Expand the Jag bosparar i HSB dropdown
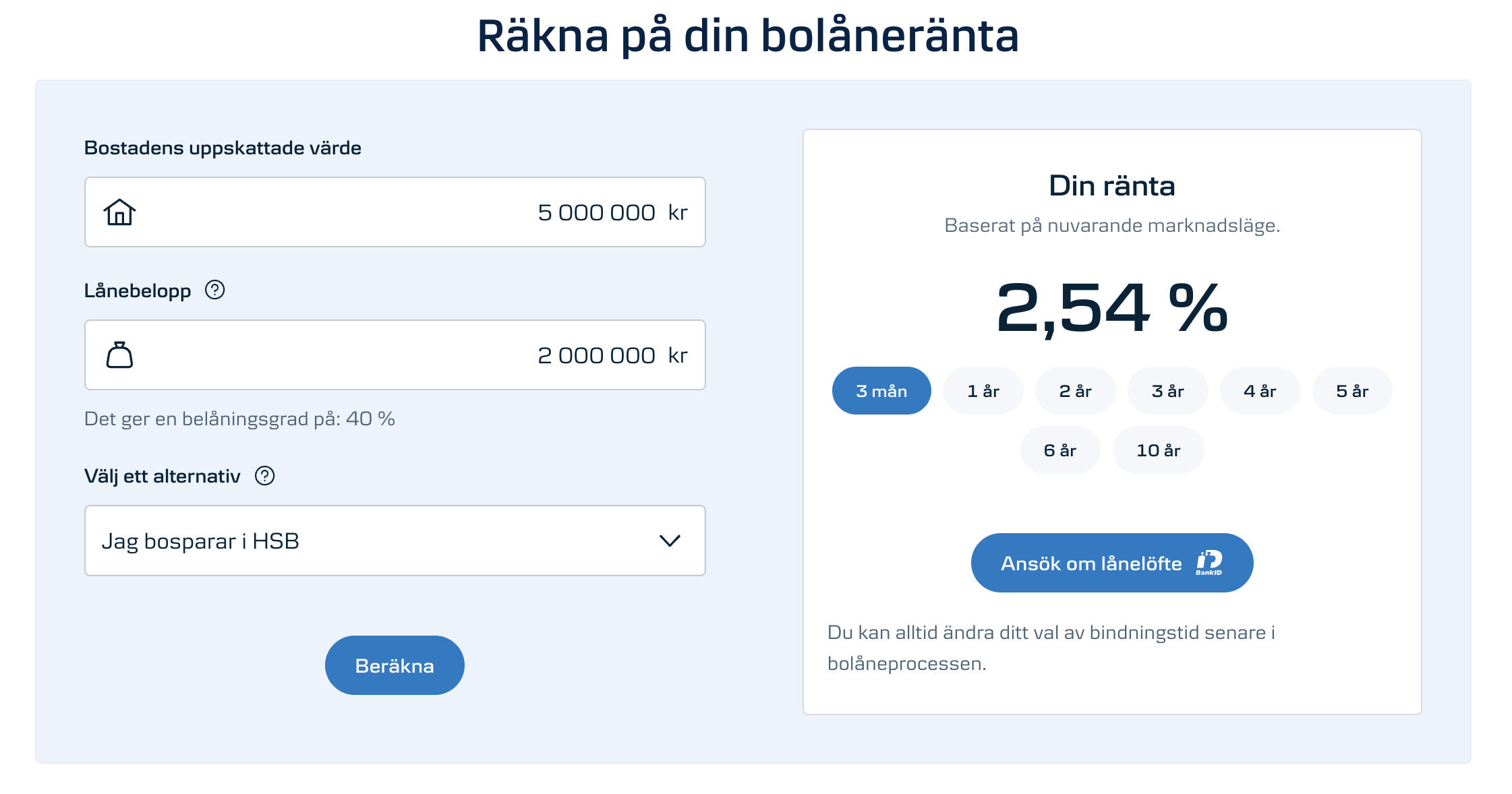 pyautogui.click(x=395, y=541)
